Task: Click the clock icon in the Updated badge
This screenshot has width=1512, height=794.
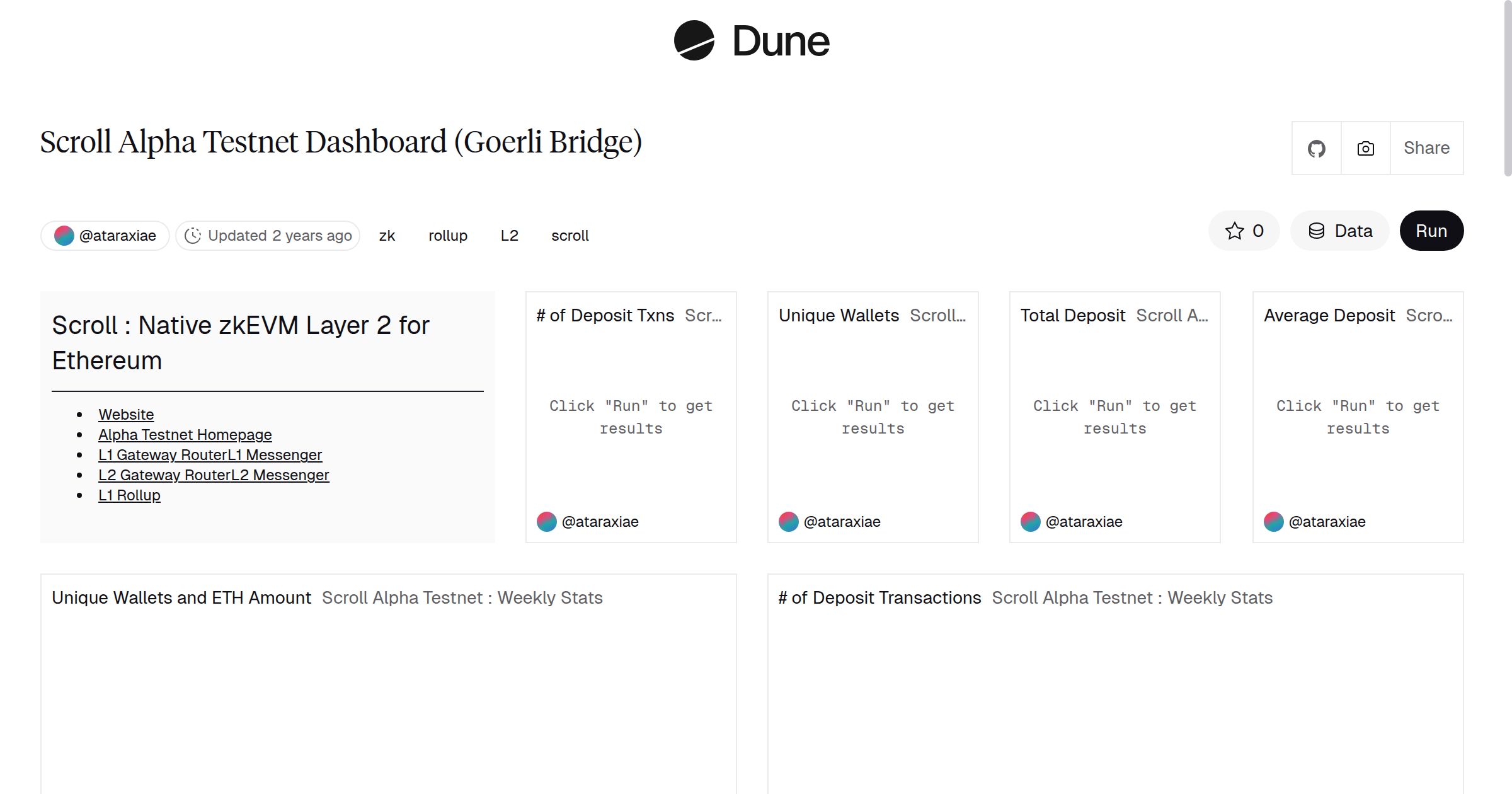Action: (194, 235)
